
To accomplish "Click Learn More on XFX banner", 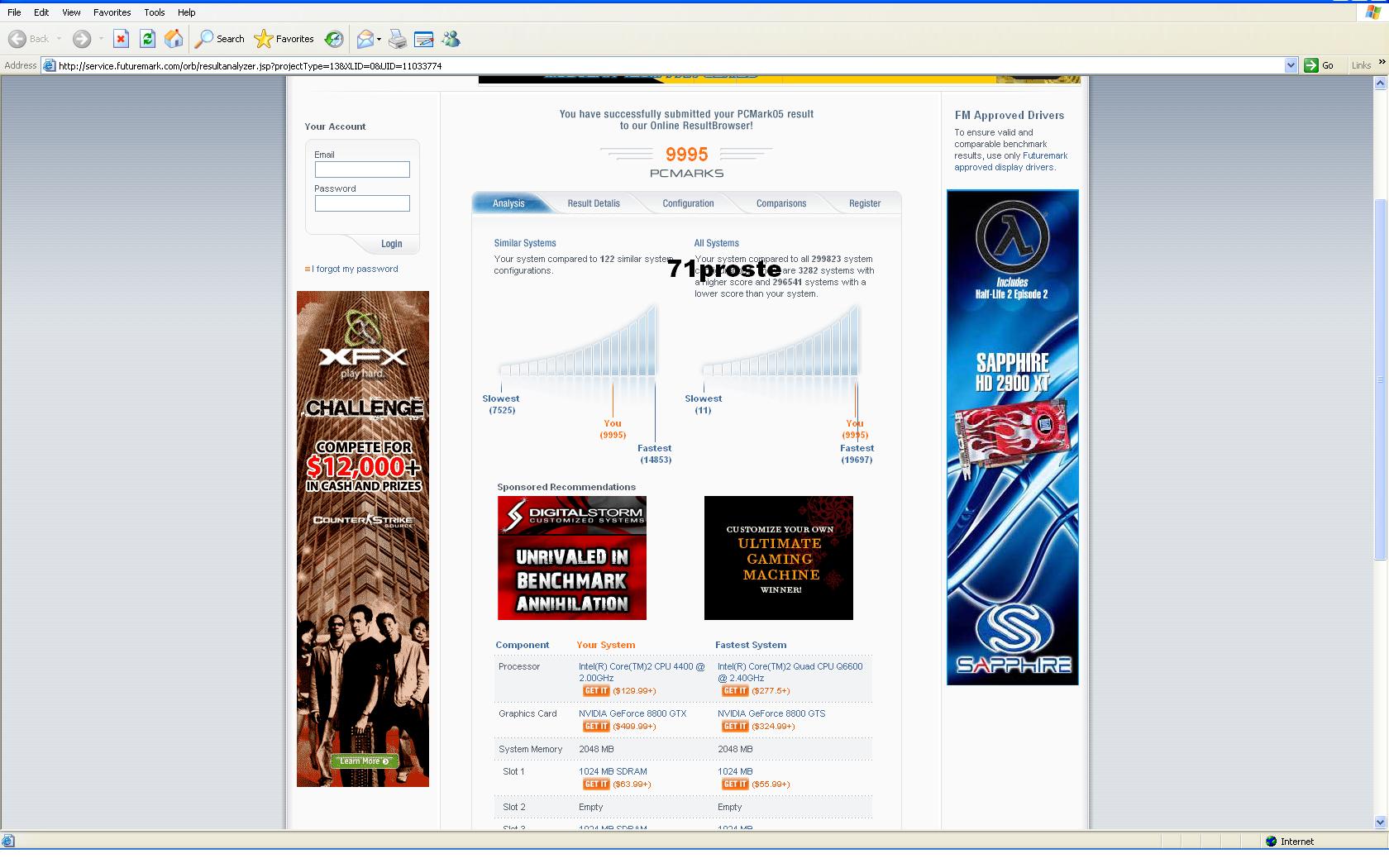I will point(365,761).
